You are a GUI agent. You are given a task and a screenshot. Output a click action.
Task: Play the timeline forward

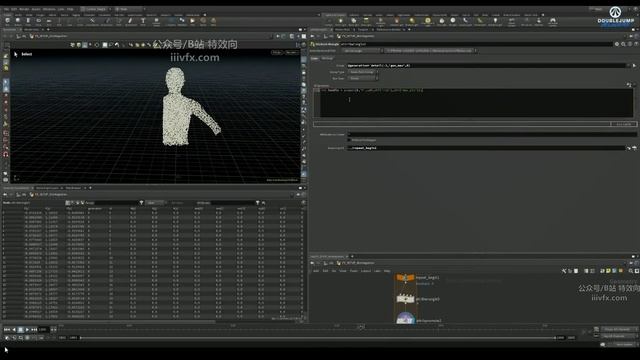point(27,330)
